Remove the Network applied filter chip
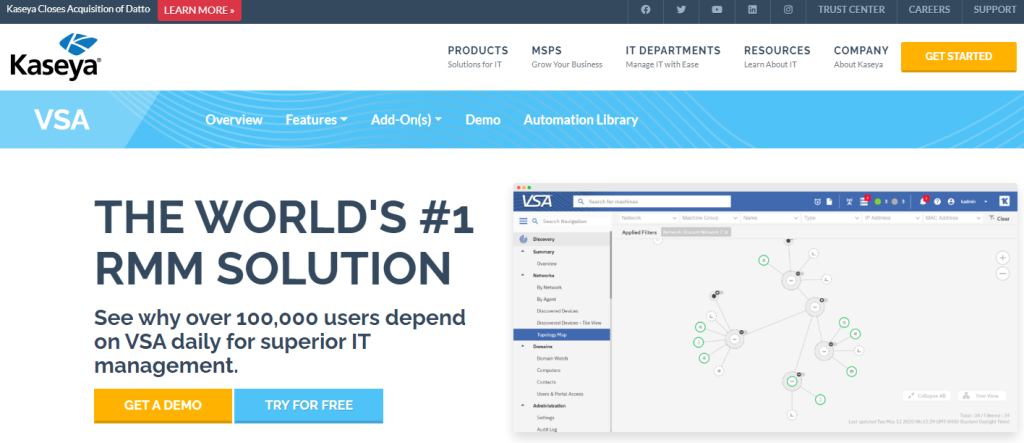1024x443 pixels. [726, 232]
